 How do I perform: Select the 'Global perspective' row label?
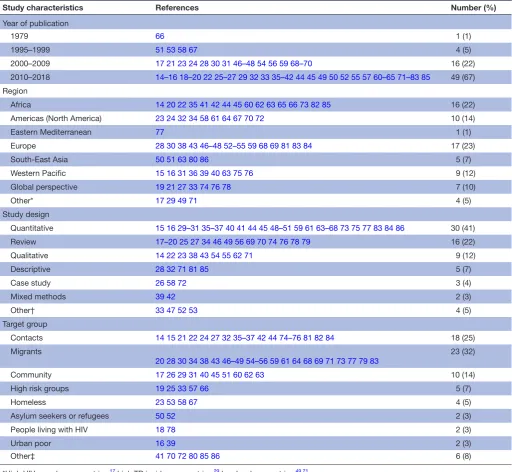tap(44, 187)
